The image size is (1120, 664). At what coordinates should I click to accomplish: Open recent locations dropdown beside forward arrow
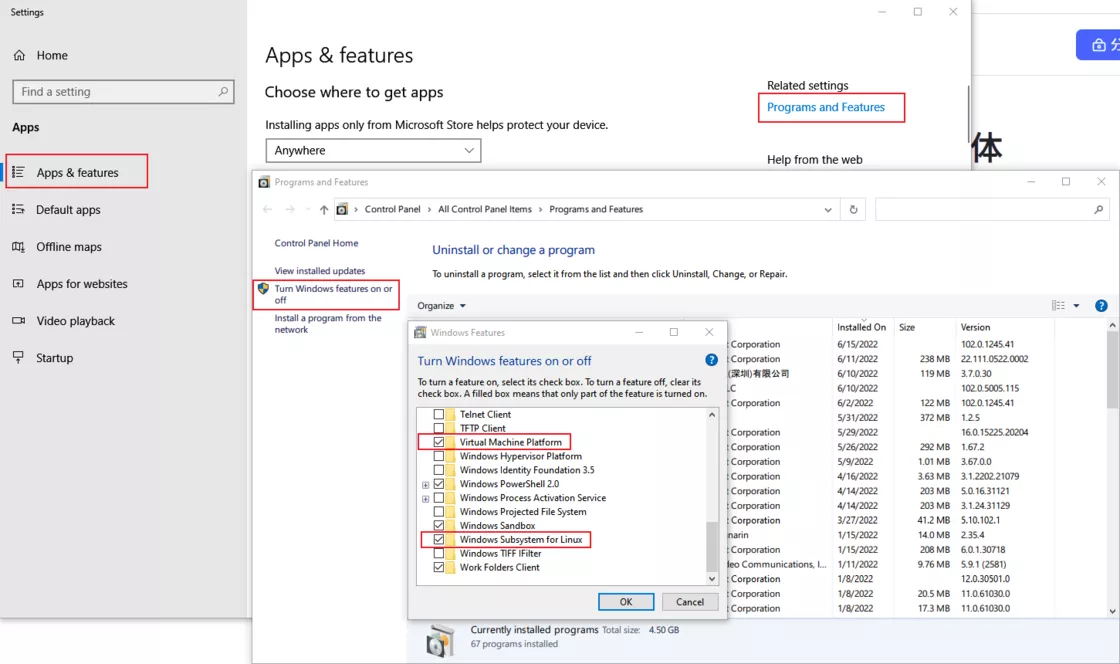[307, 209]
